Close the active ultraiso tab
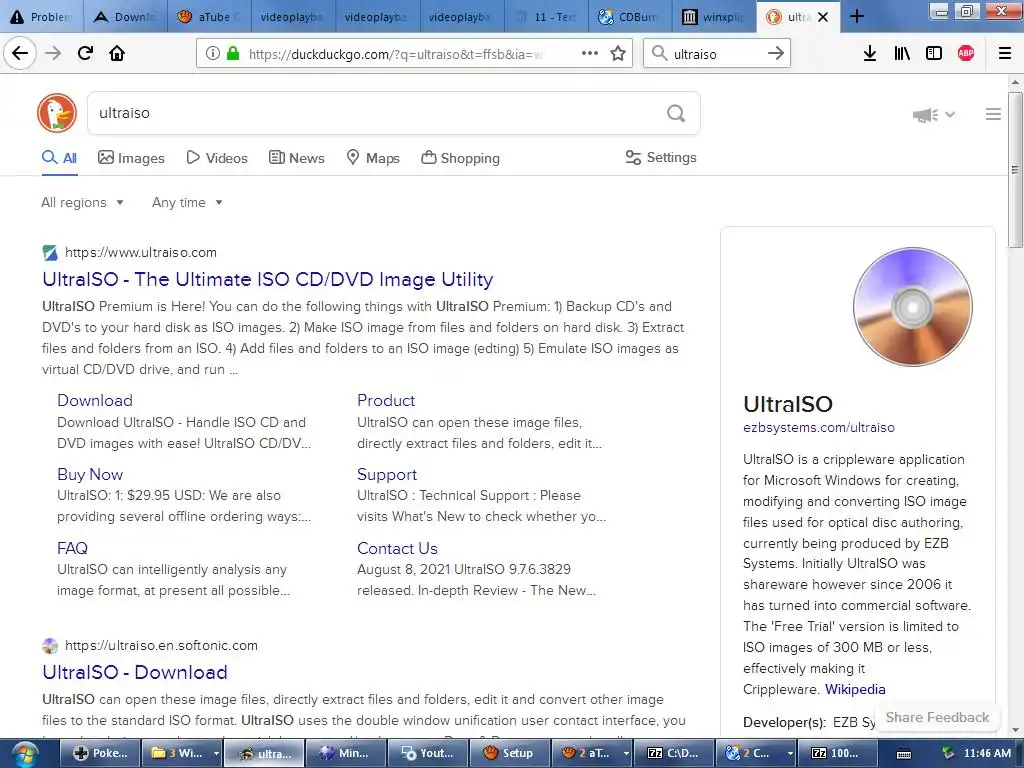 (823, 17)
